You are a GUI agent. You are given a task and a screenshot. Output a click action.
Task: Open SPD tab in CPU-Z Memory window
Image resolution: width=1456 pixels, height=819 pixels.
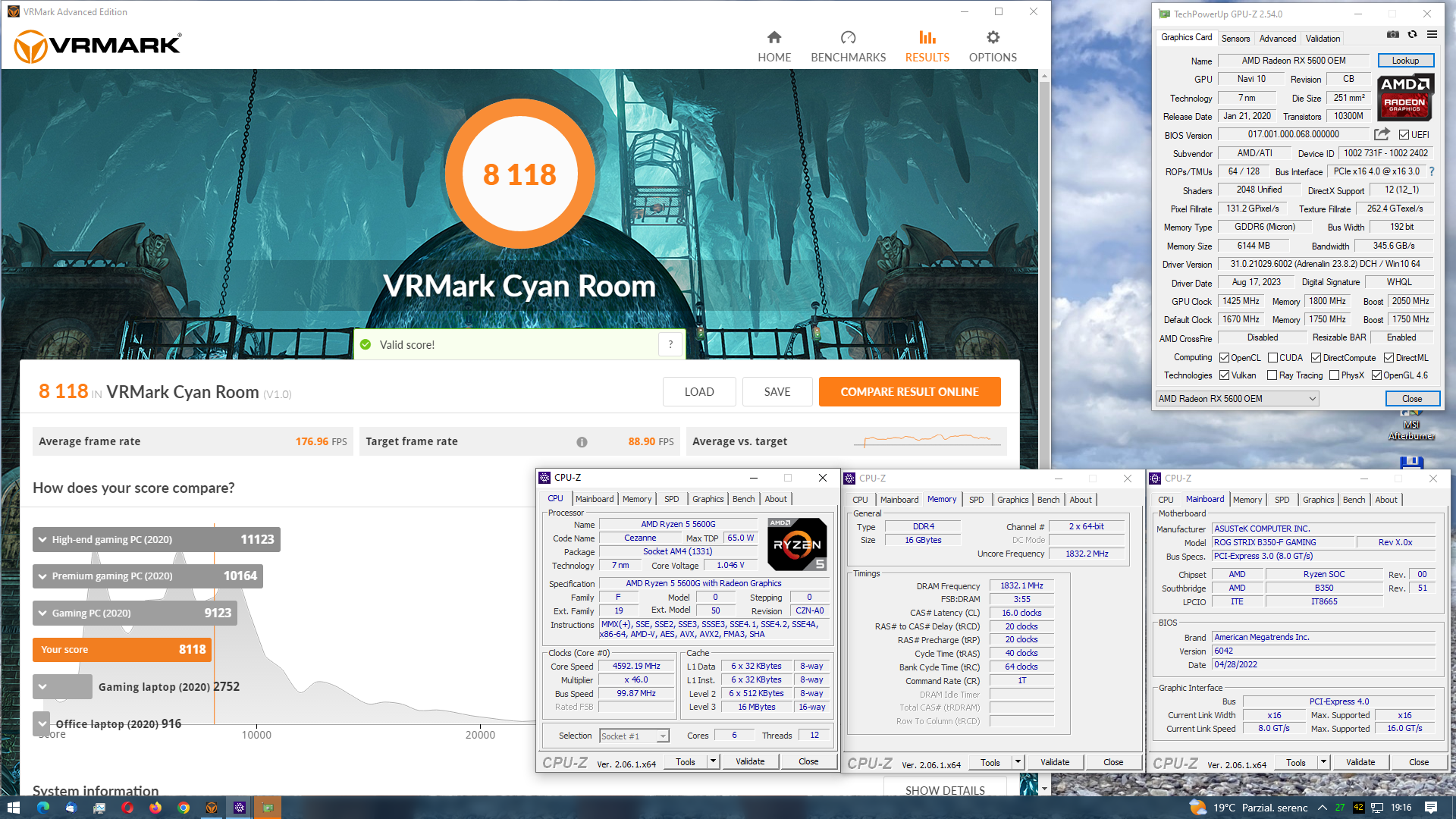(x=976, y=500)
